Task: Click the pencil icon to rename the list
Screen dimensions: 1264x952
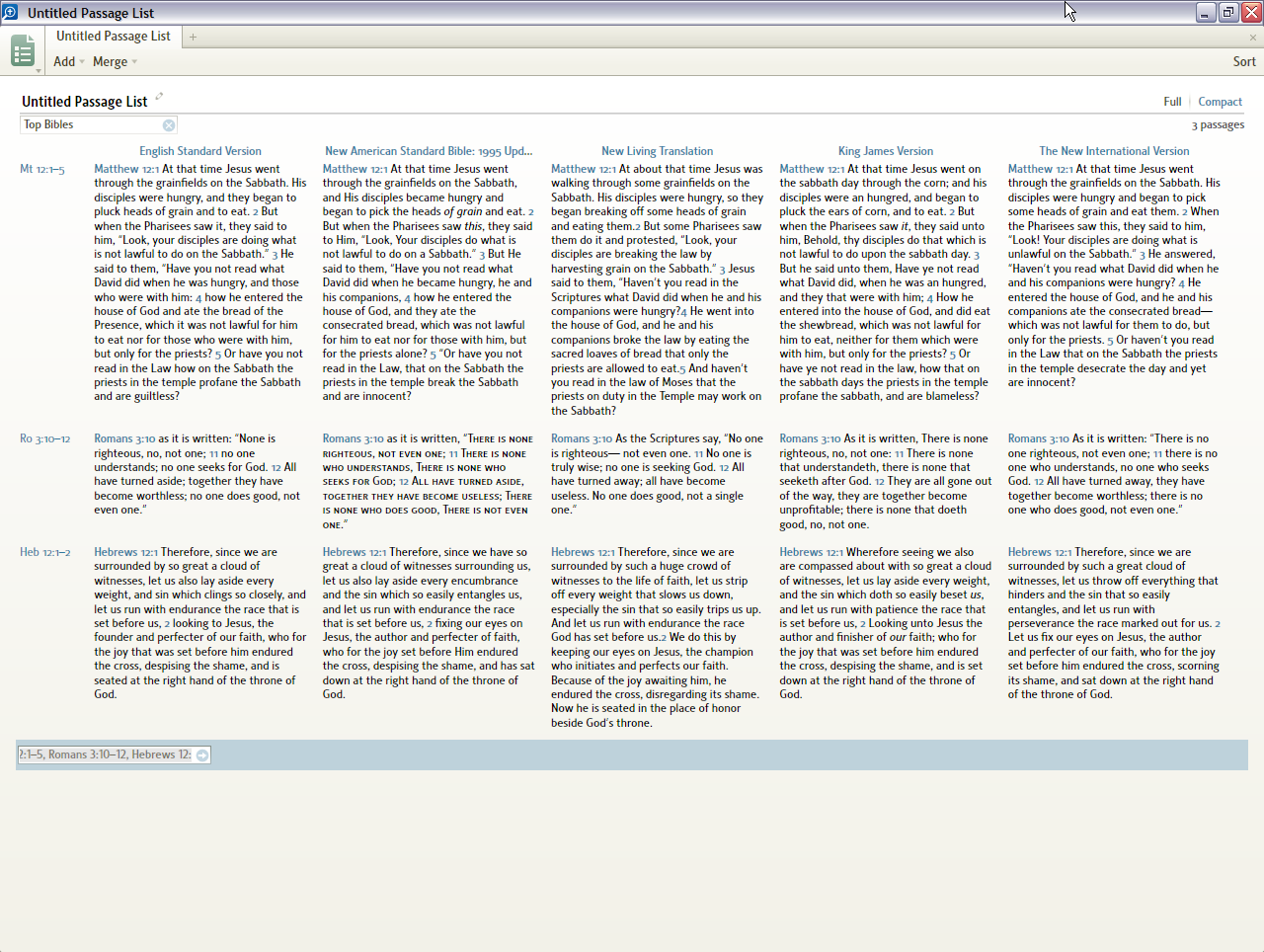Action: [159, 97]
